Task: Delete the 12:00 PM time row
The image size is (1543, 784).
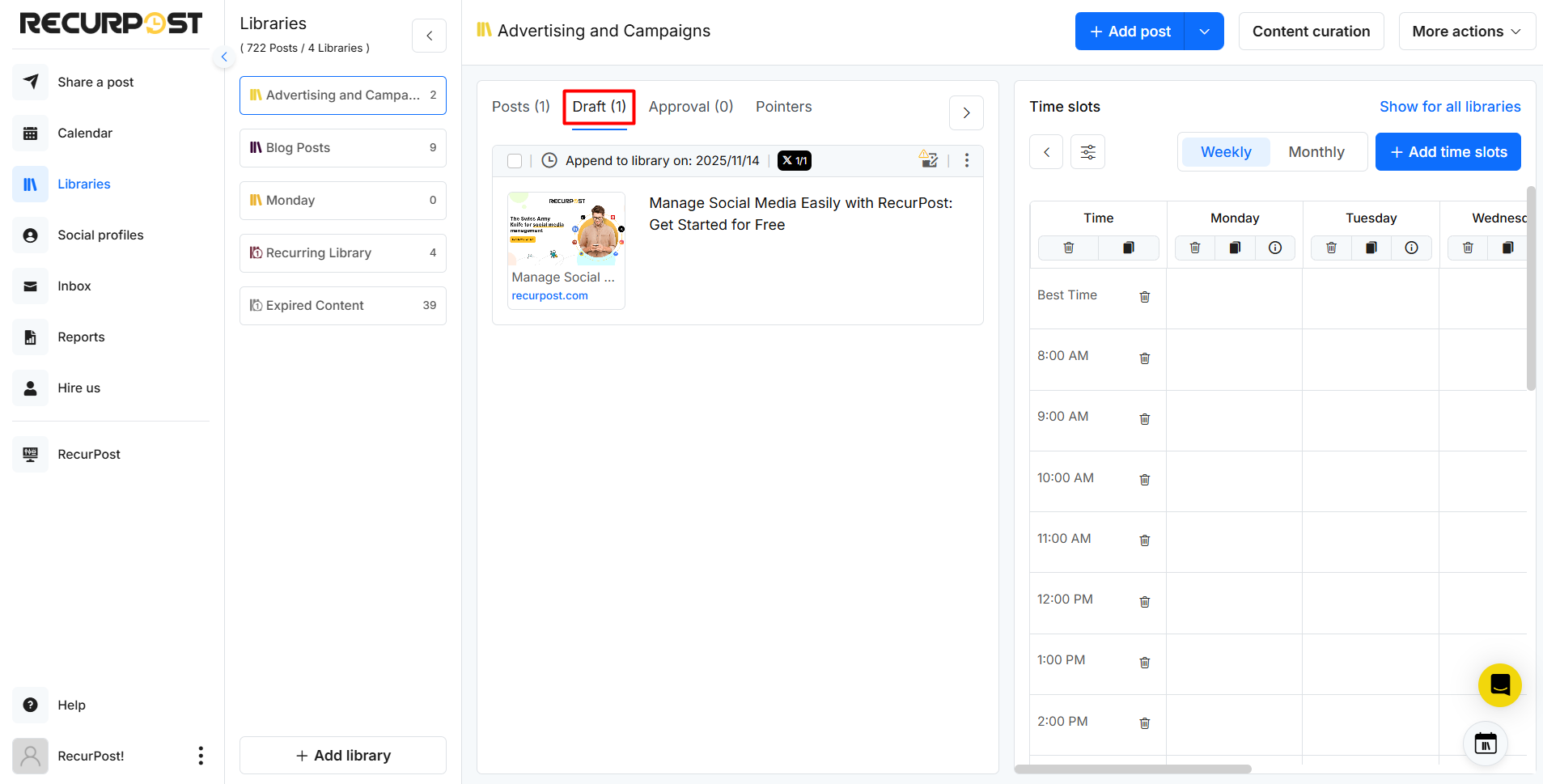Action: pyautogui.click(x=1145, y=601)
